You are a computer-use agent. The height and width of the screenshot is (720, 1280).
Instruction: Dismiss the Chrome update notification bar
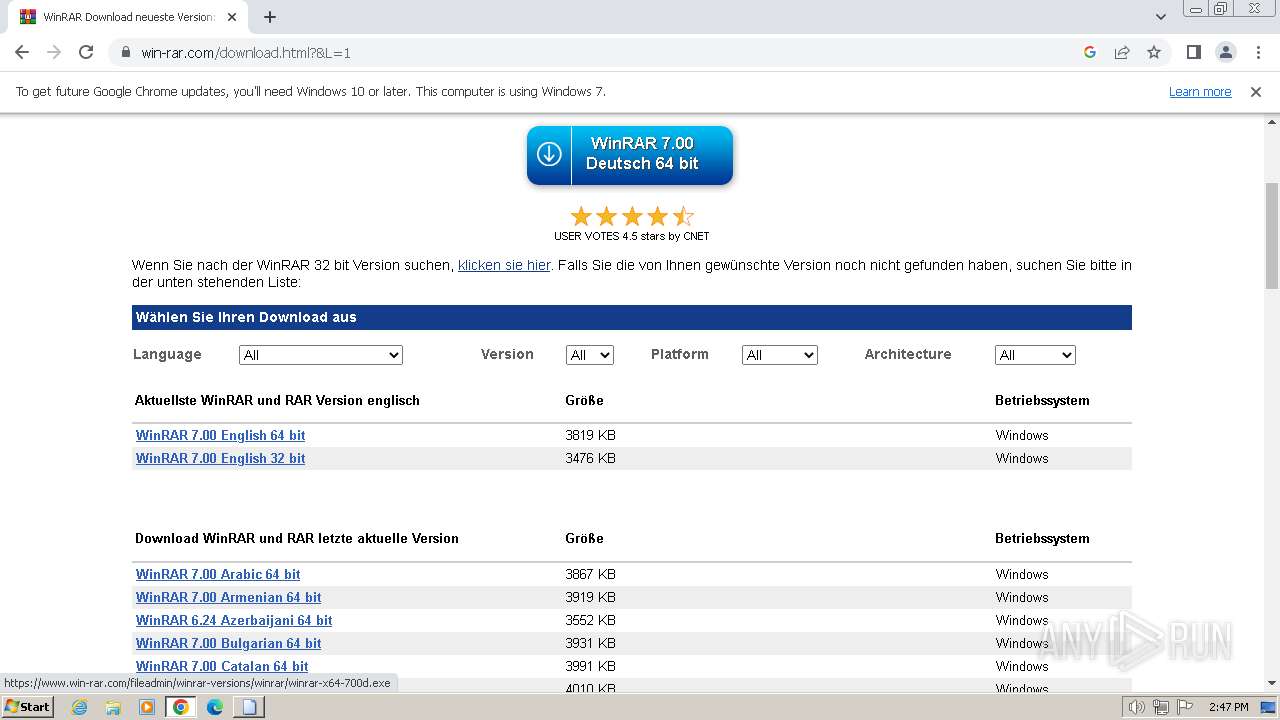tap(1256, 92)
